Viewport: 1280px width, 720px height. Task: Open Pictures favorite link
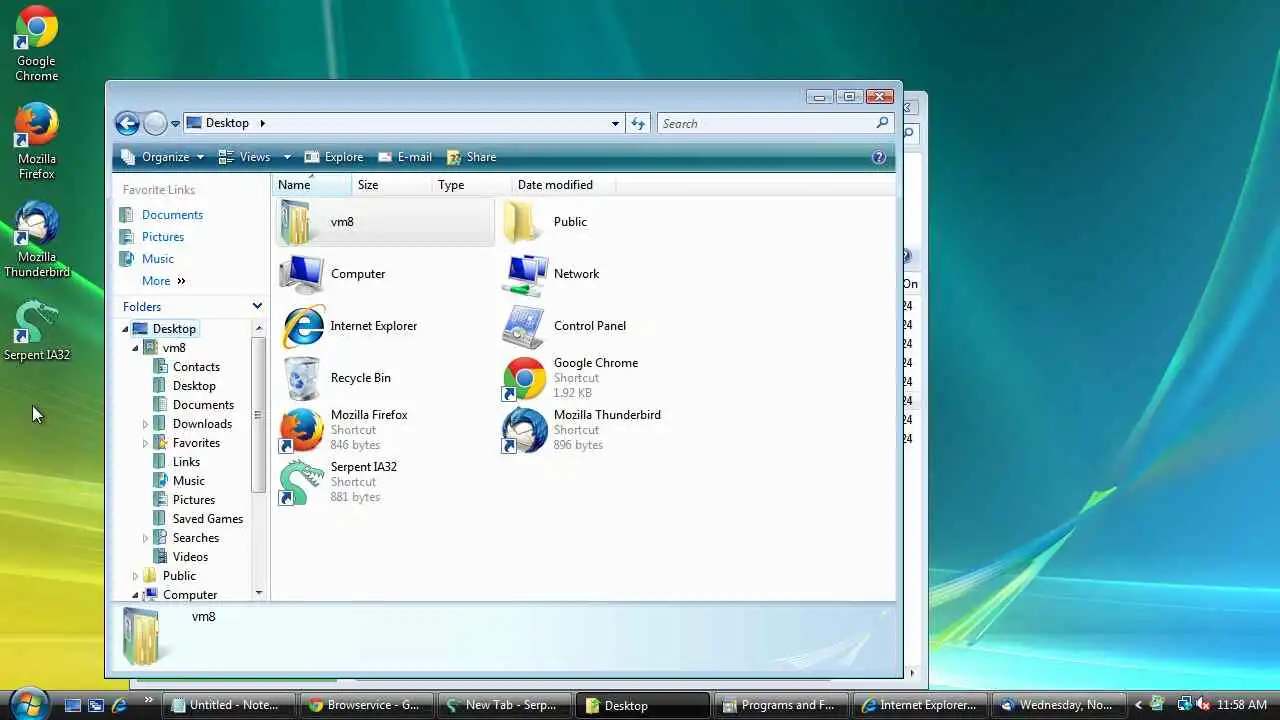point(163,237)
